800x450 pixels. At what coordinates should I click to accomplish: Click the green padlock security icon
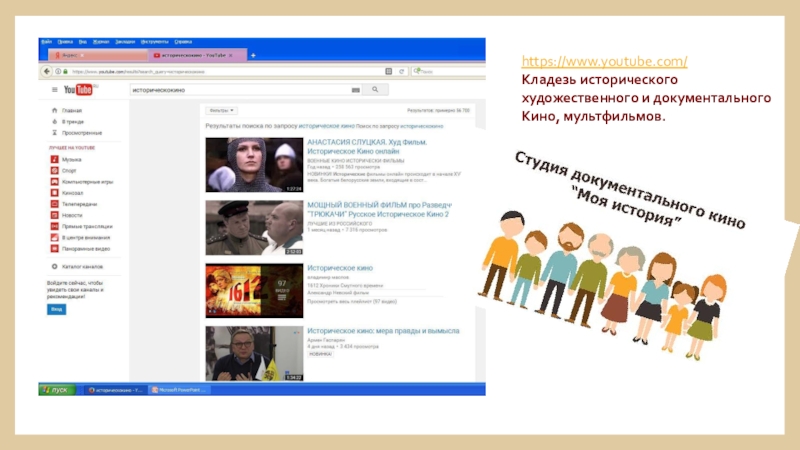click(x=65, y=71)
